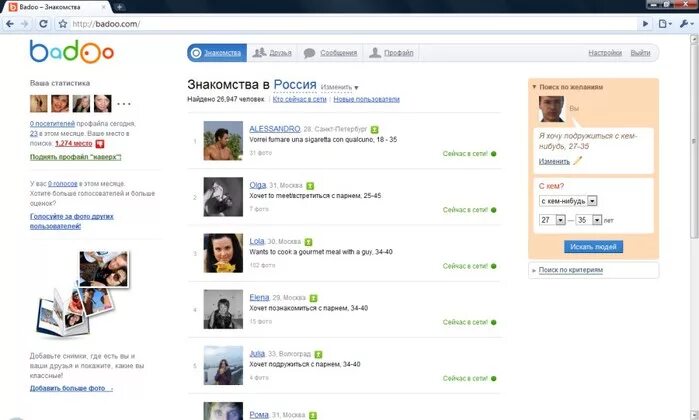Click the 0 голосов link
The height and width of the screenshot is (420, 699).
[62, 183]
